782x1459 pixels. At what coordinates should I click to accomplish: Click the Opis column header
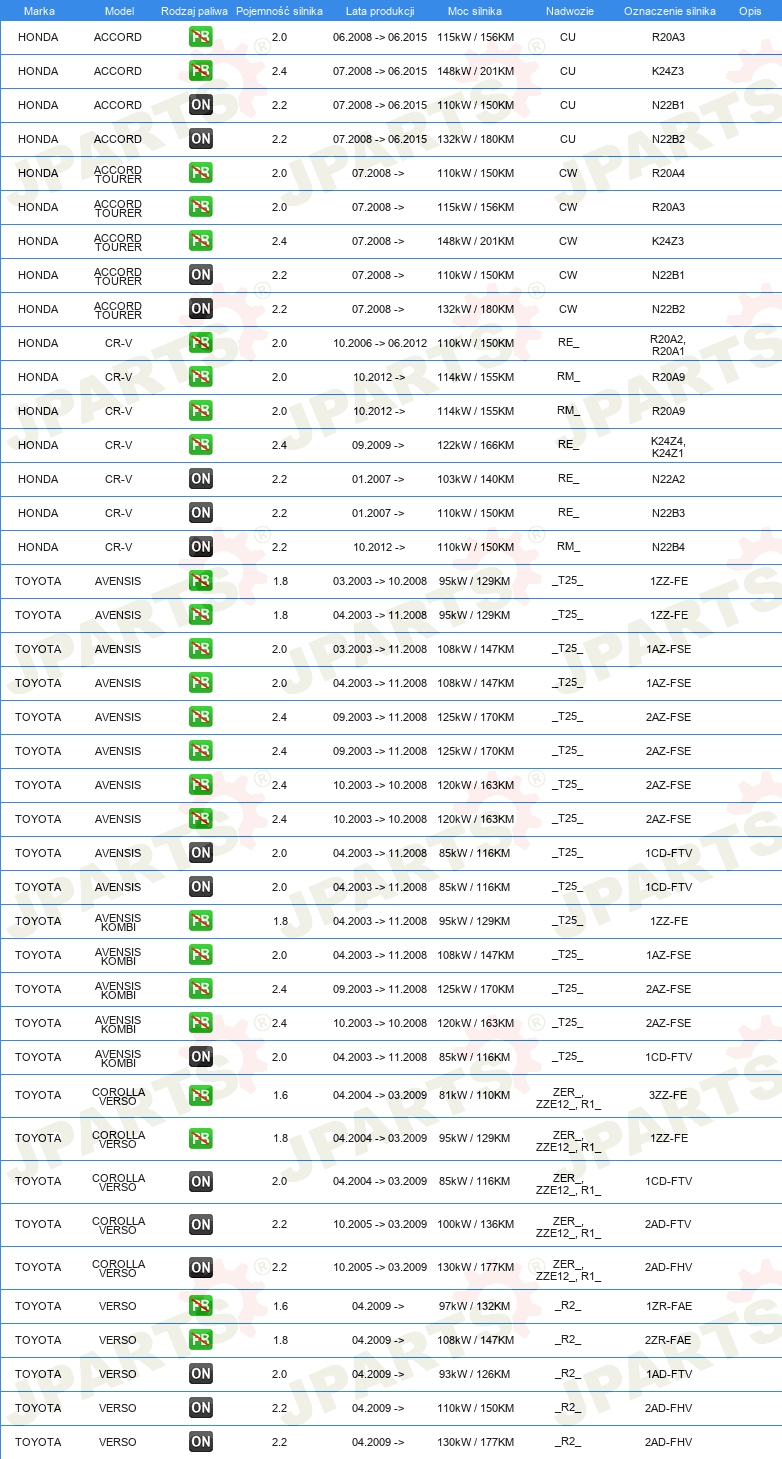coord(749,11)
